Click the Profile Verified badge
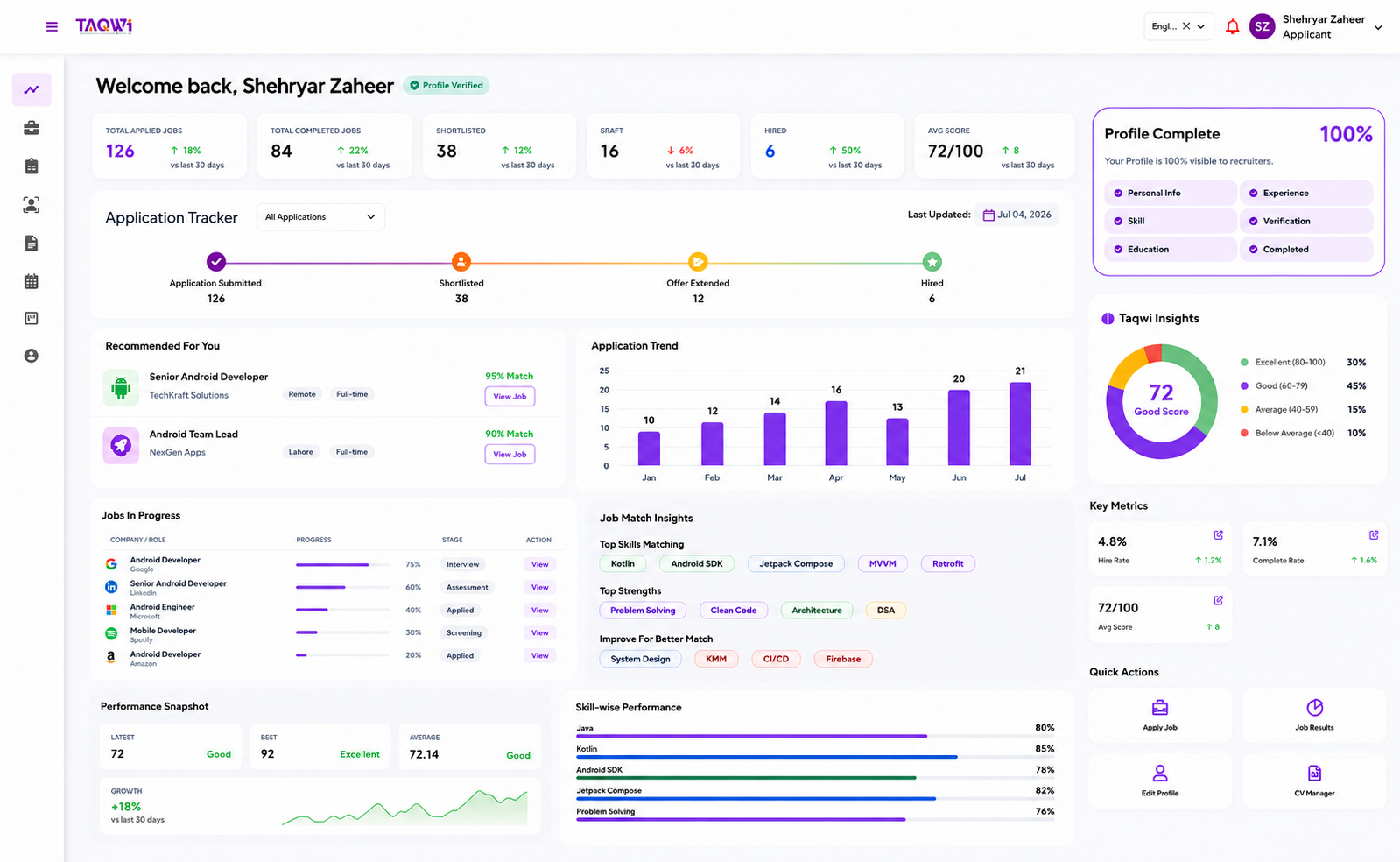The width and height of the screenshot is (1400, 862). click(x=447, y=86)
